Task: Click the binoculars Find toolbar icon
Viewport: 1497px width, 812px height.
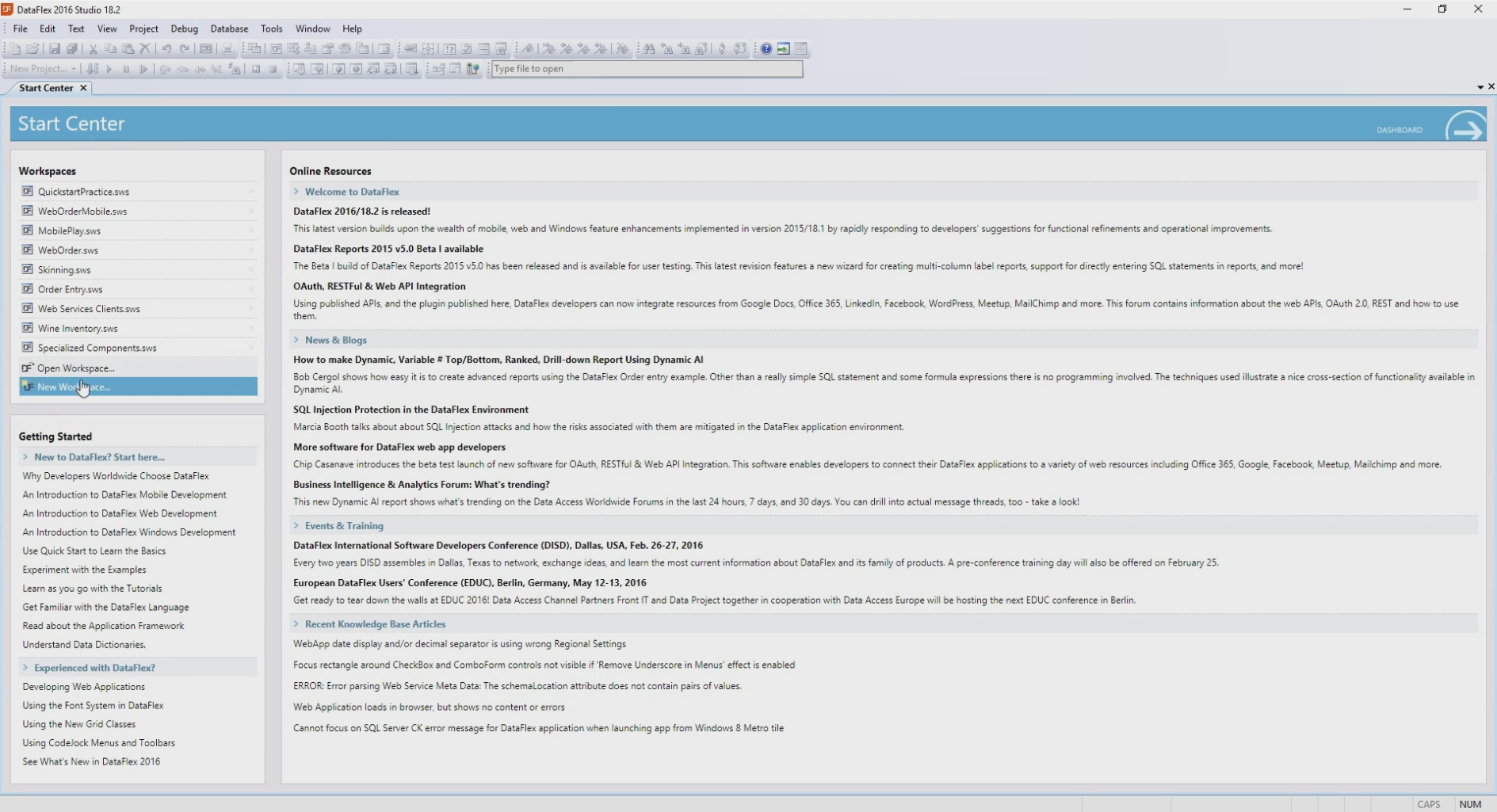Action: tap(649, 49)
